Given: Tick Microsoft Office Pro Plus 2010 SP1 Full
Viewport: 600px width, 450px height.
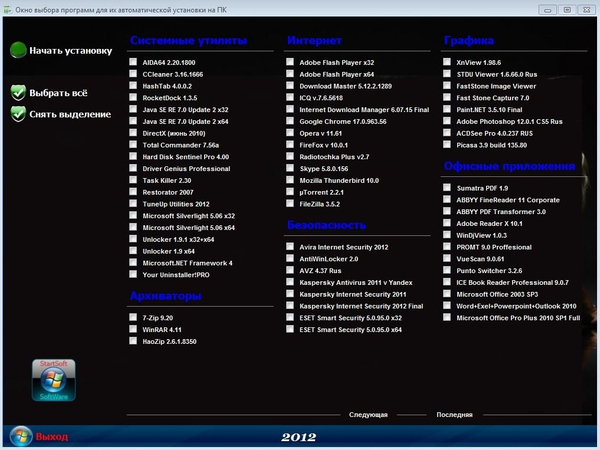Looking at the screenshot, I should tap(447, 317).
